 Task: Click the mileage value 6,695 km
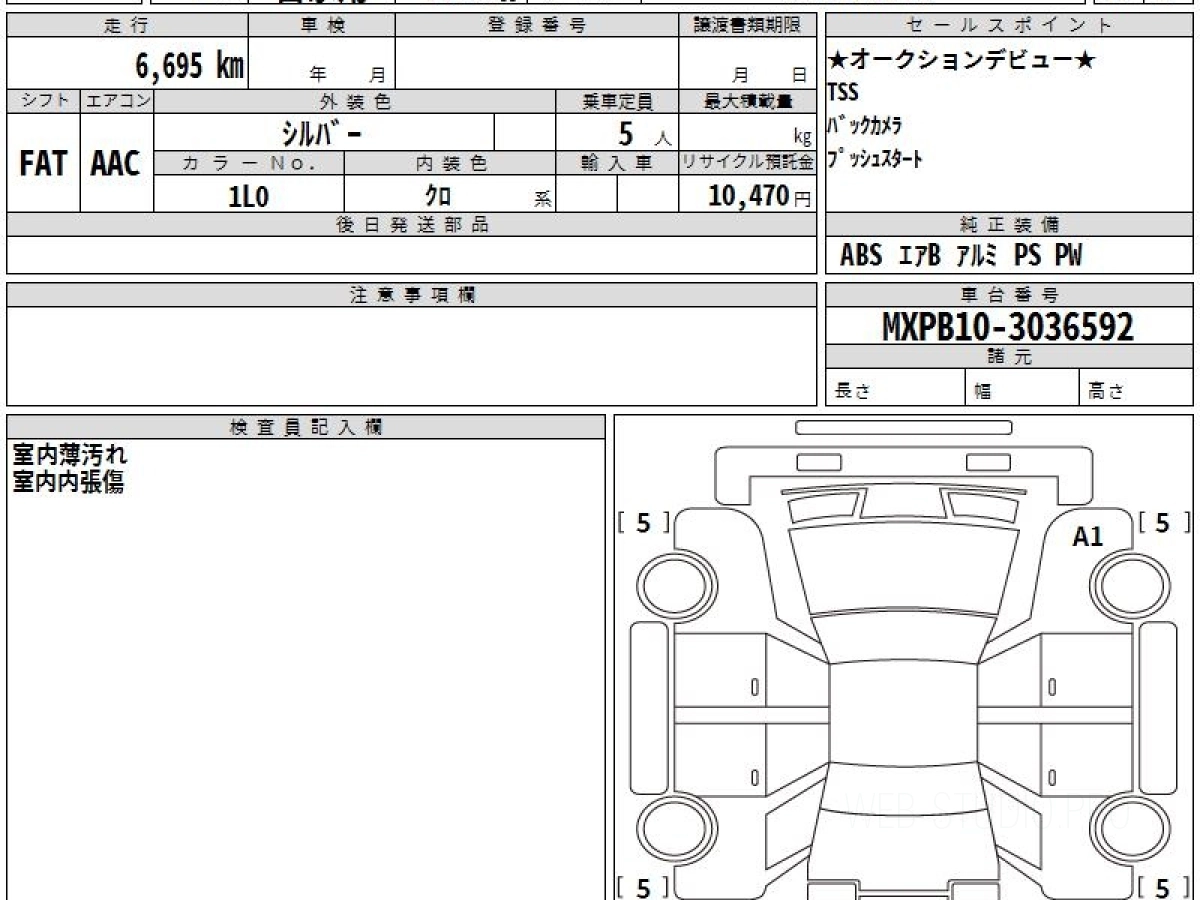[190, 66]
